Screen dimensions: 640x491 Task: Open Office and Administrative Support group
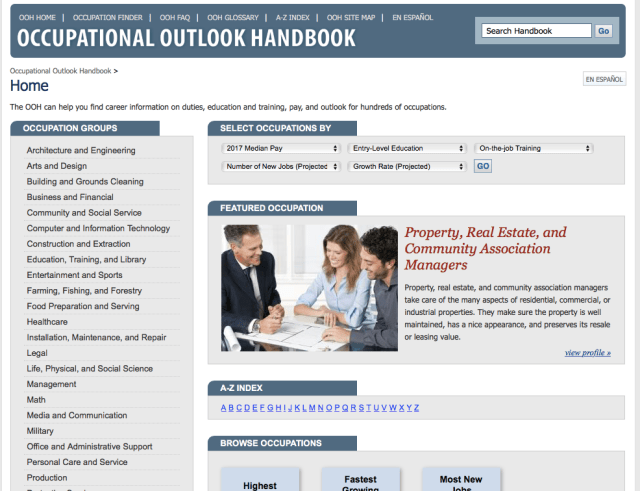[89, 447]
